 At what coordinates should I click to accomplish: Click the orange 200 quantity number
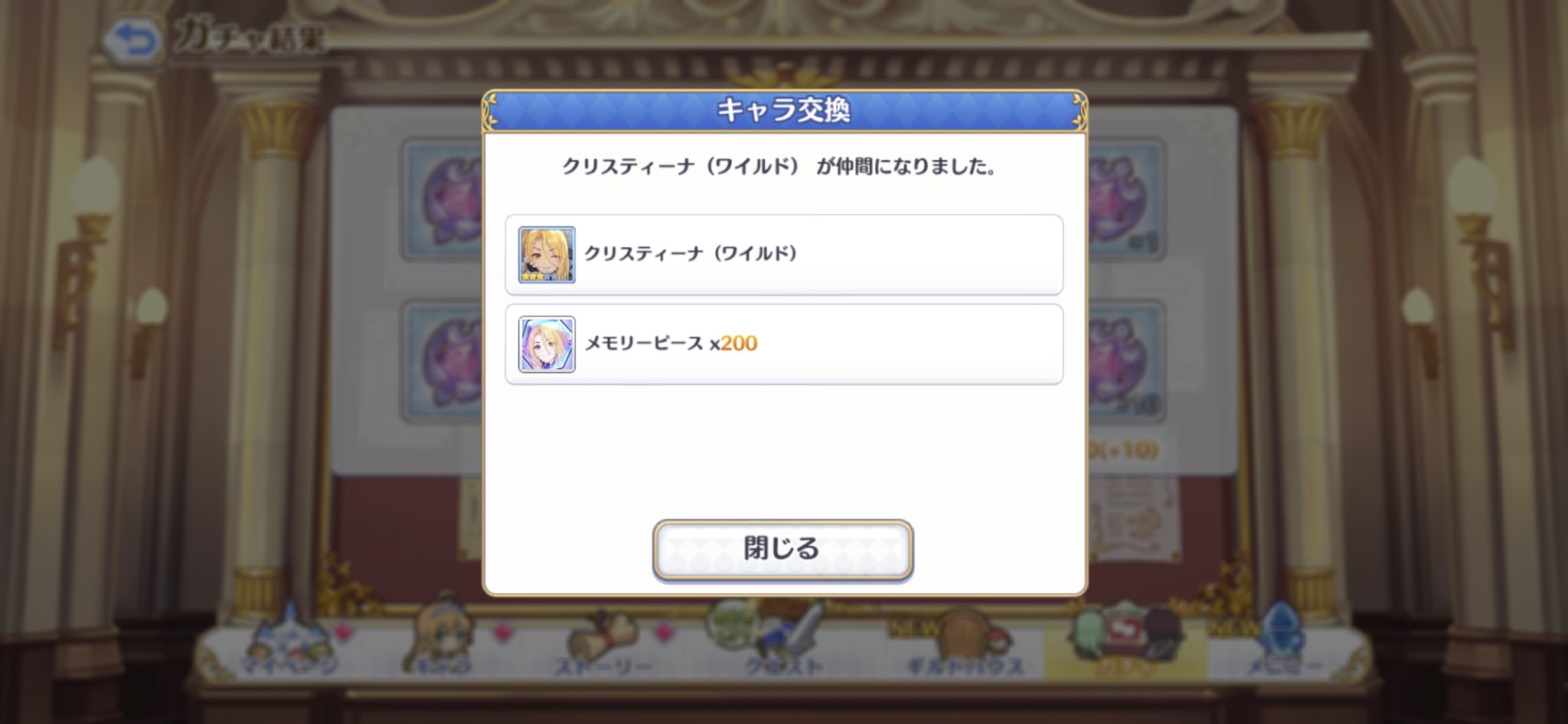pyautogui.click(x=739, y=343)
